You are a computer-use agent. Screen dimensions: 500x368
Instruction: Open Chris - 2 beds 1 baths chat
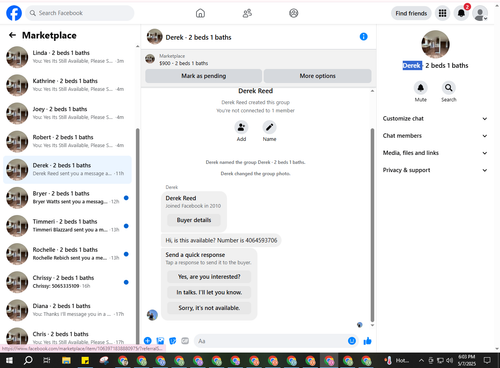click(x=67, y=337)
